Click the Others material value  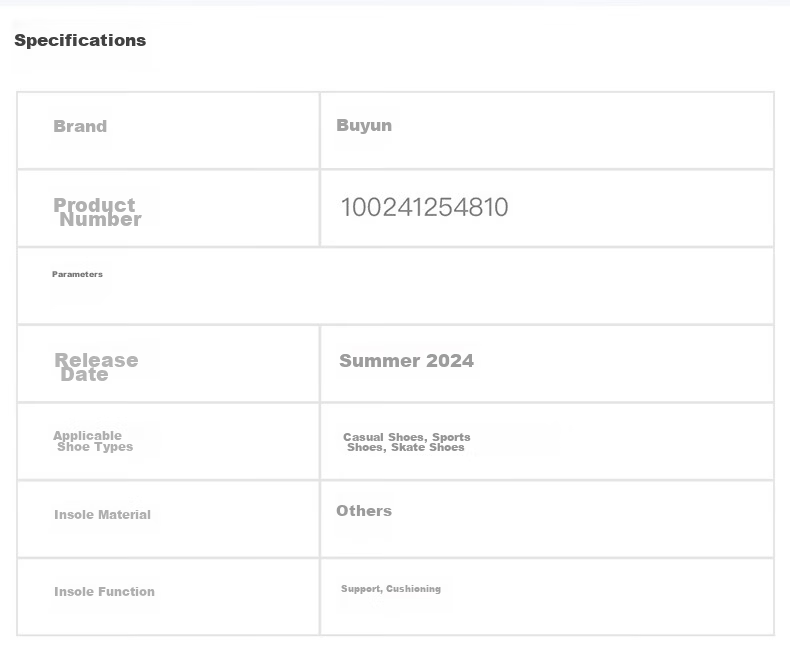pyautogui.click(x=364, y=511)
